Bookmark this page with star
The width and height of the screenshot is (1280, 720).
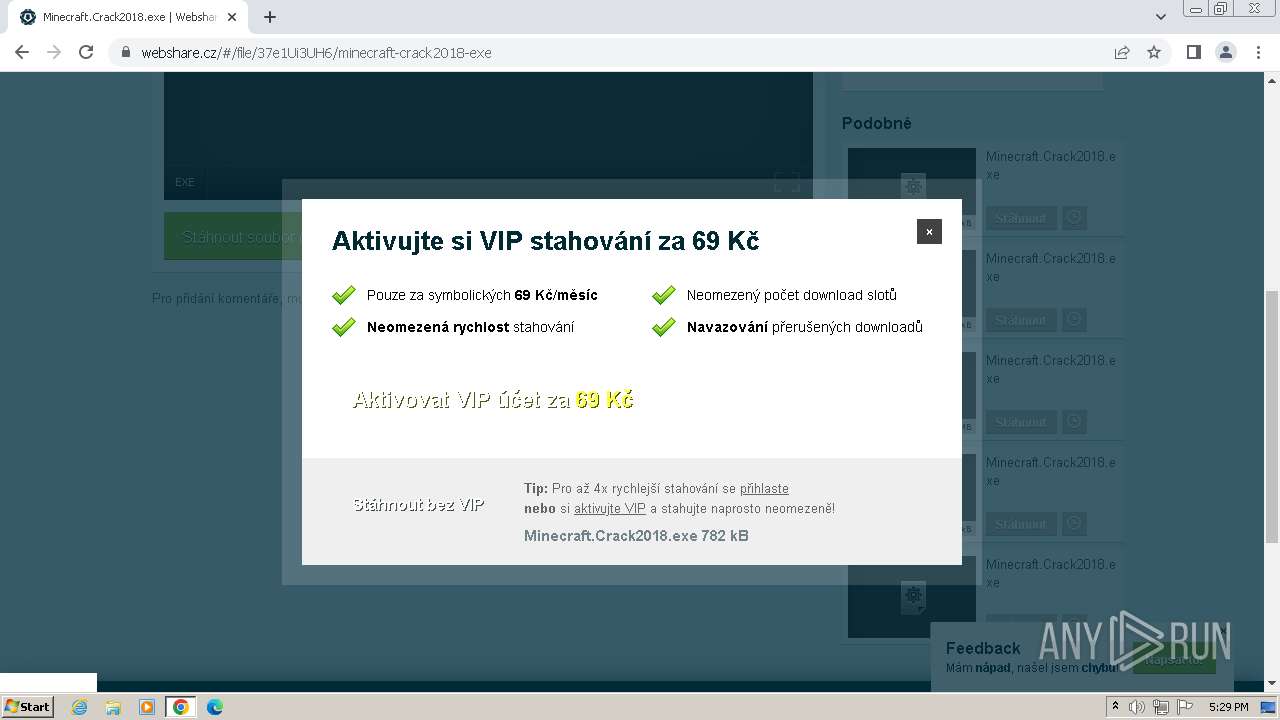pyautogui.click(x=1154, y=53)
